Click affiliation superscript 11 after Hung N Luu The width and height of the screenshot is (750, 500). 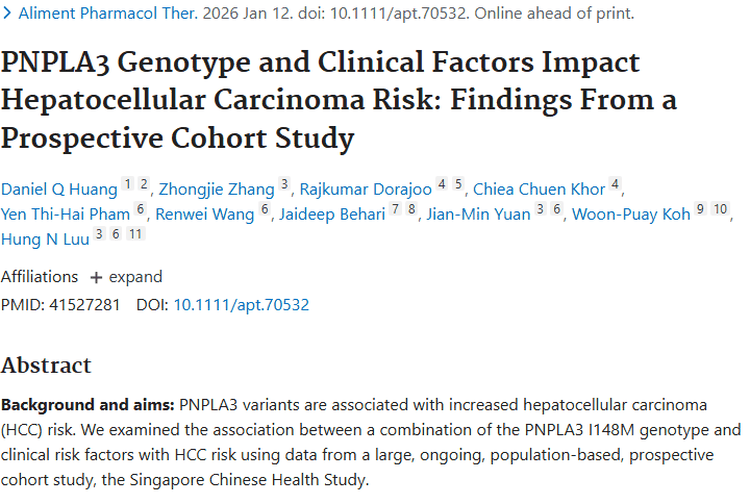136,234
